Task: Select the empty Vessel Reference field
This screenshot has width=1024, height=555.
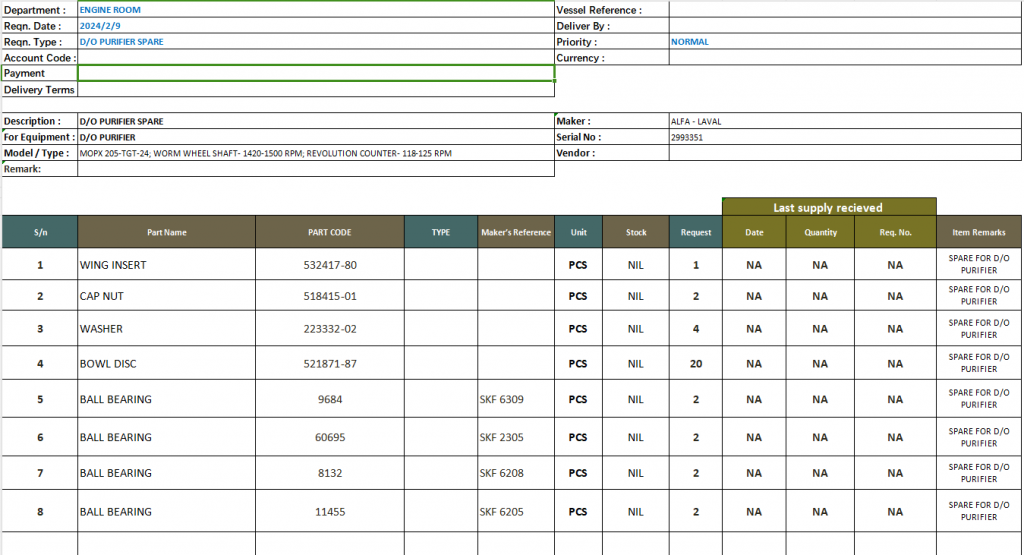Action: coord(845,10)
